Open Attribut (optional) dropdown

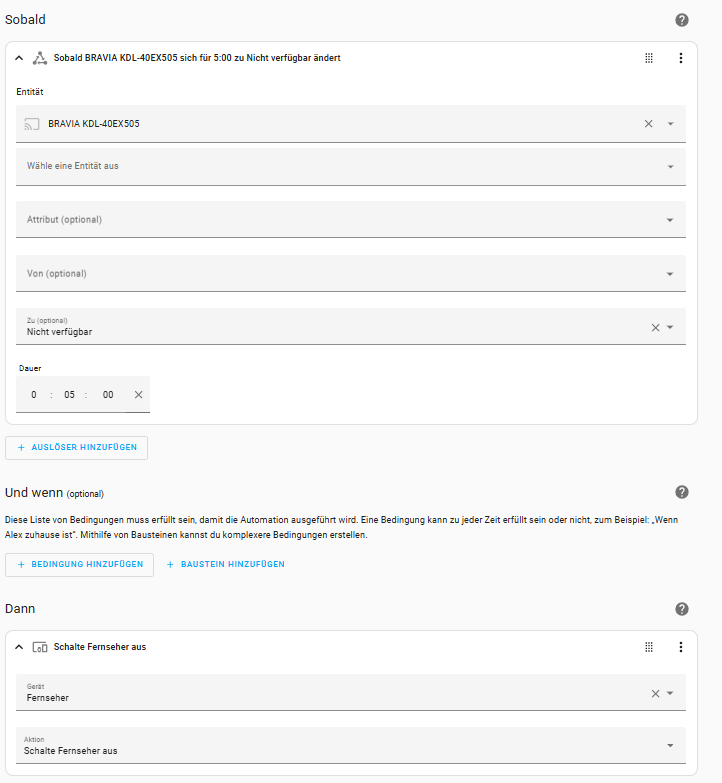coord(351,220)
